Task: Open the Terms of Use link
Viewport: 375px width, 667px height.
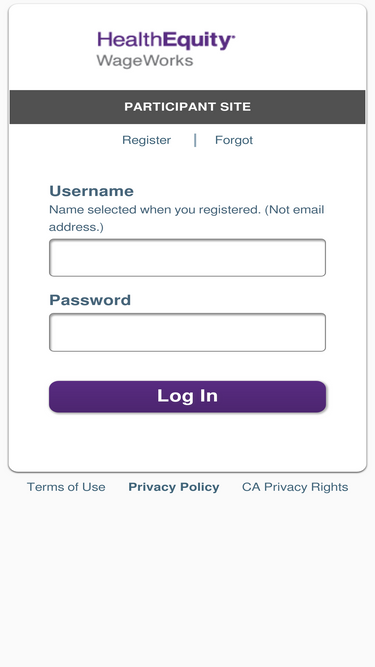Action: click(x=66, y=487)
